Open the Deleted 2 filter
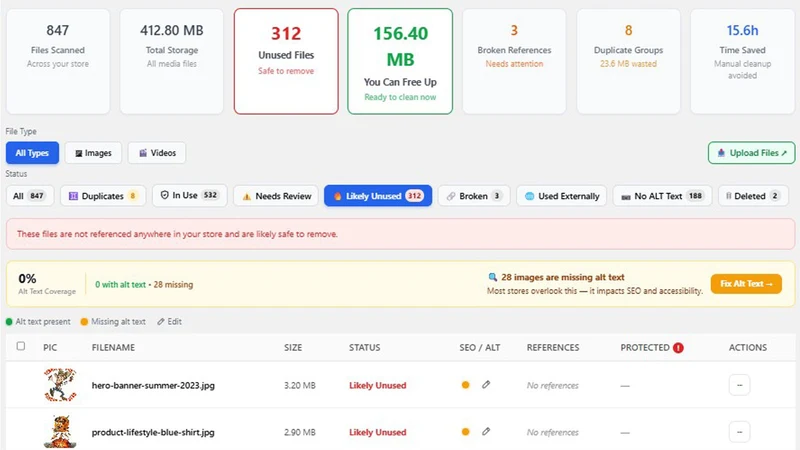This screenshot has height=450, width=800. [x=753, y=196]
